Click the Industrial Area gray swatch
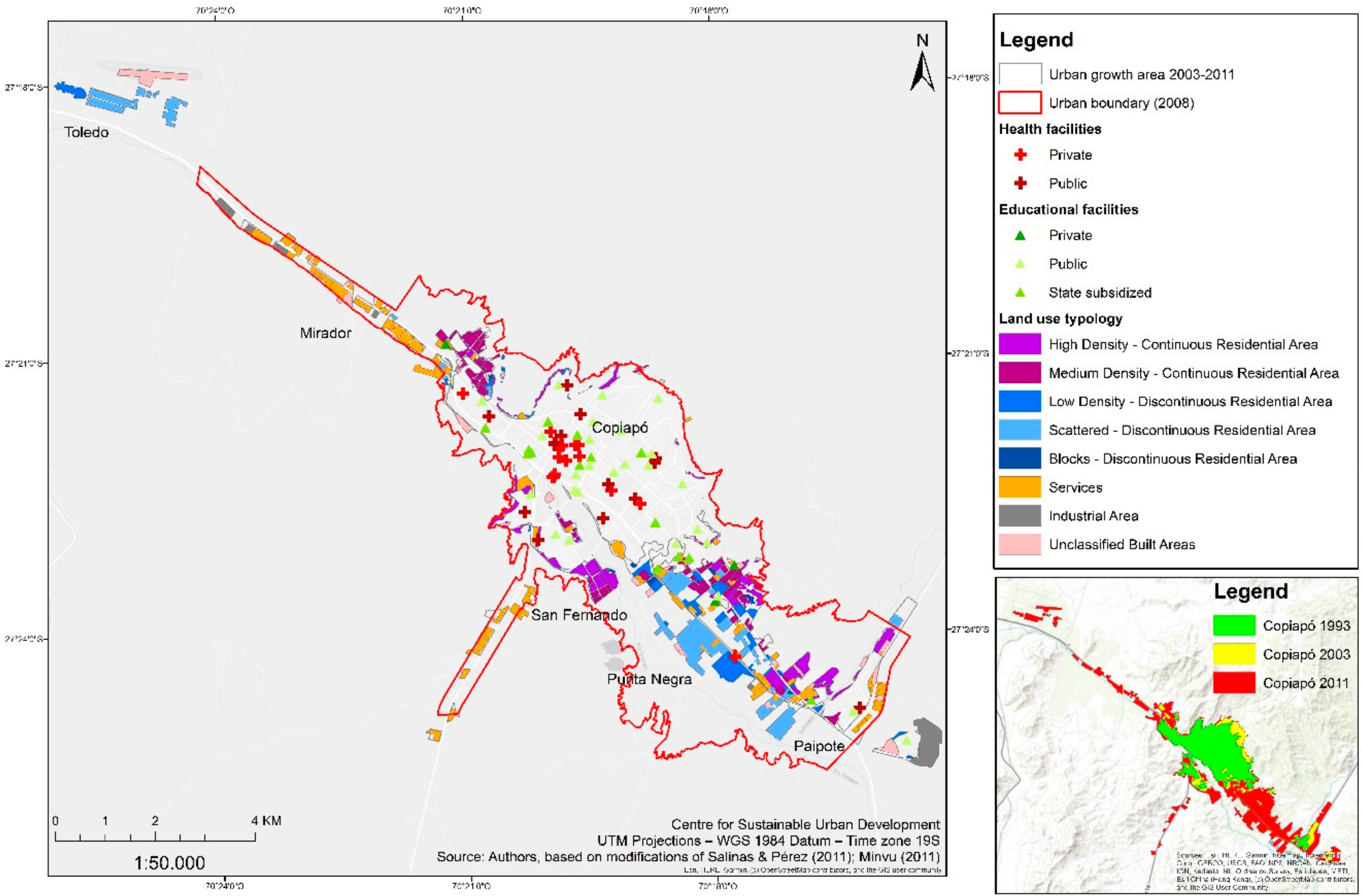The image size is (1362, 896). click(x=1020, y=516)
